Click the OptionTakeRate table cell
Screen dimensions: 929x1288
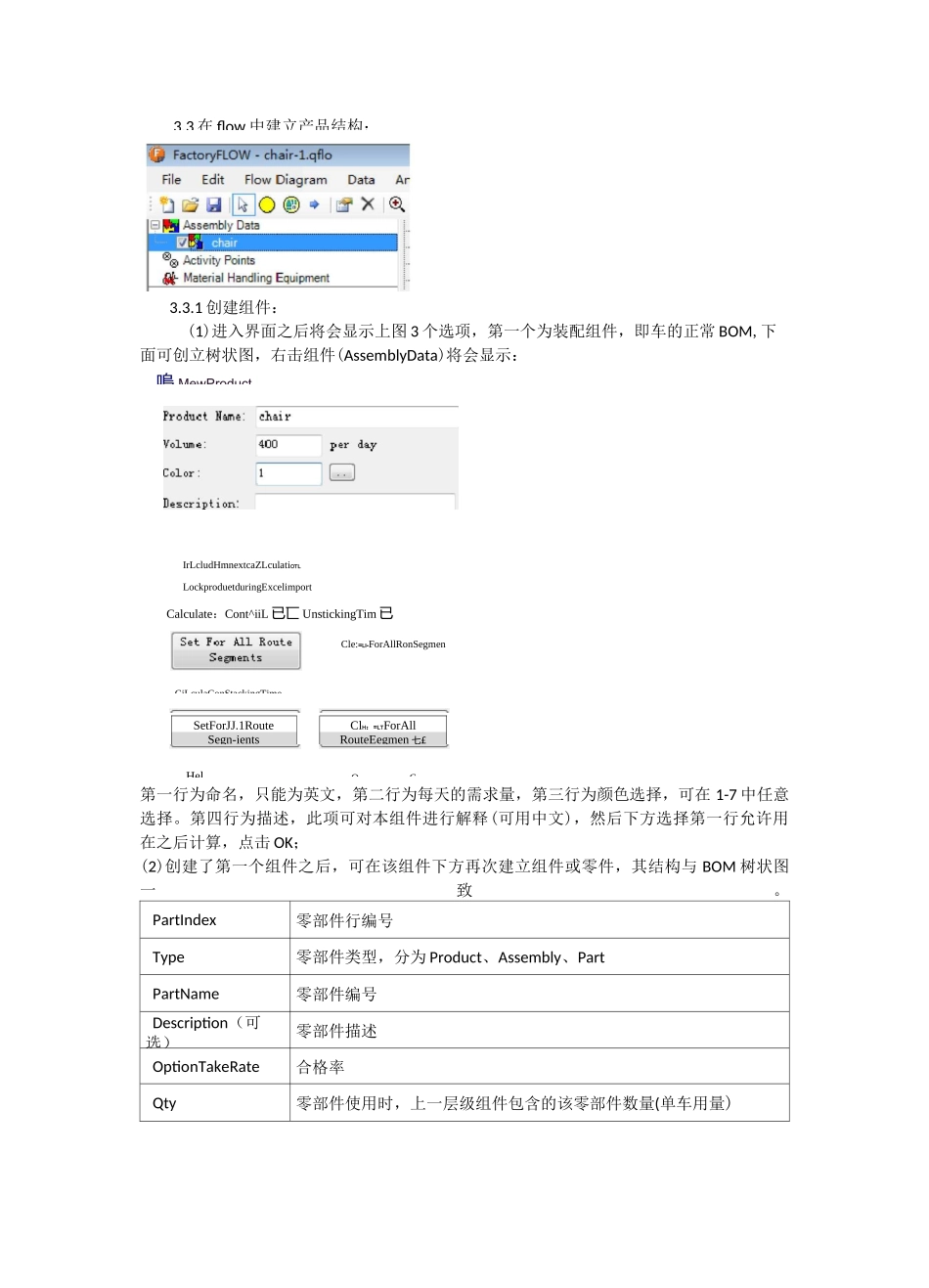point(215,1067)
